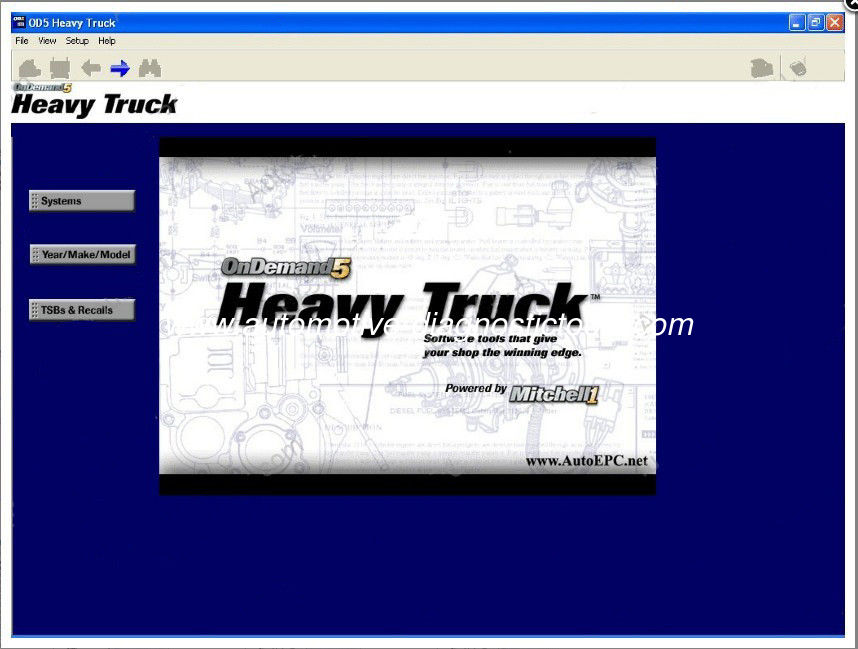The image size is (858, 649).
Task: Click the OD5 app icon in title bar
Action: (19, 22)
